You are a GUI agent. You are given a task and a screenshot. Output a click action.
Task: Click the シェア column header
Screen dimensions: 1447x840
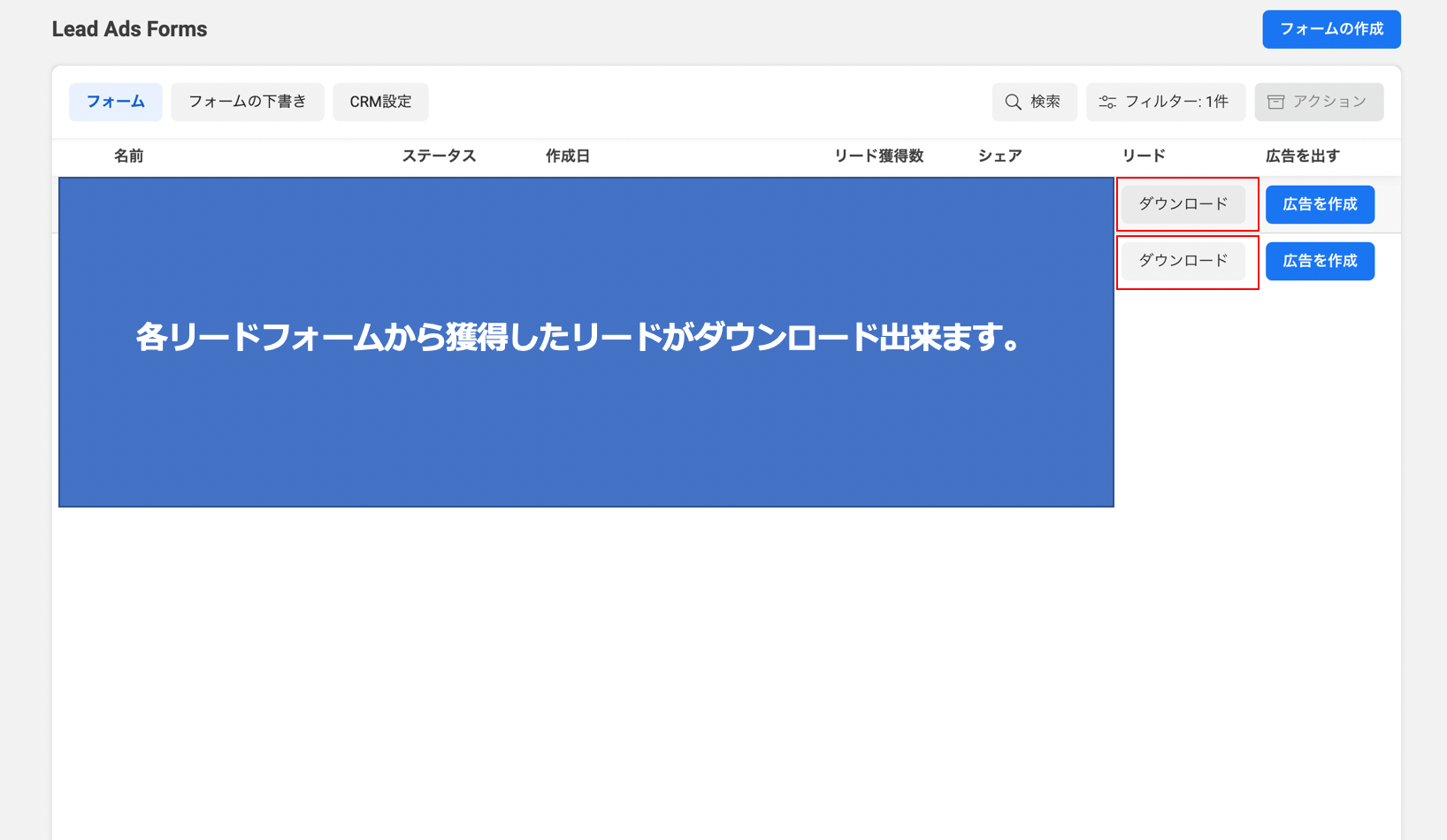[x=999, y=157]
